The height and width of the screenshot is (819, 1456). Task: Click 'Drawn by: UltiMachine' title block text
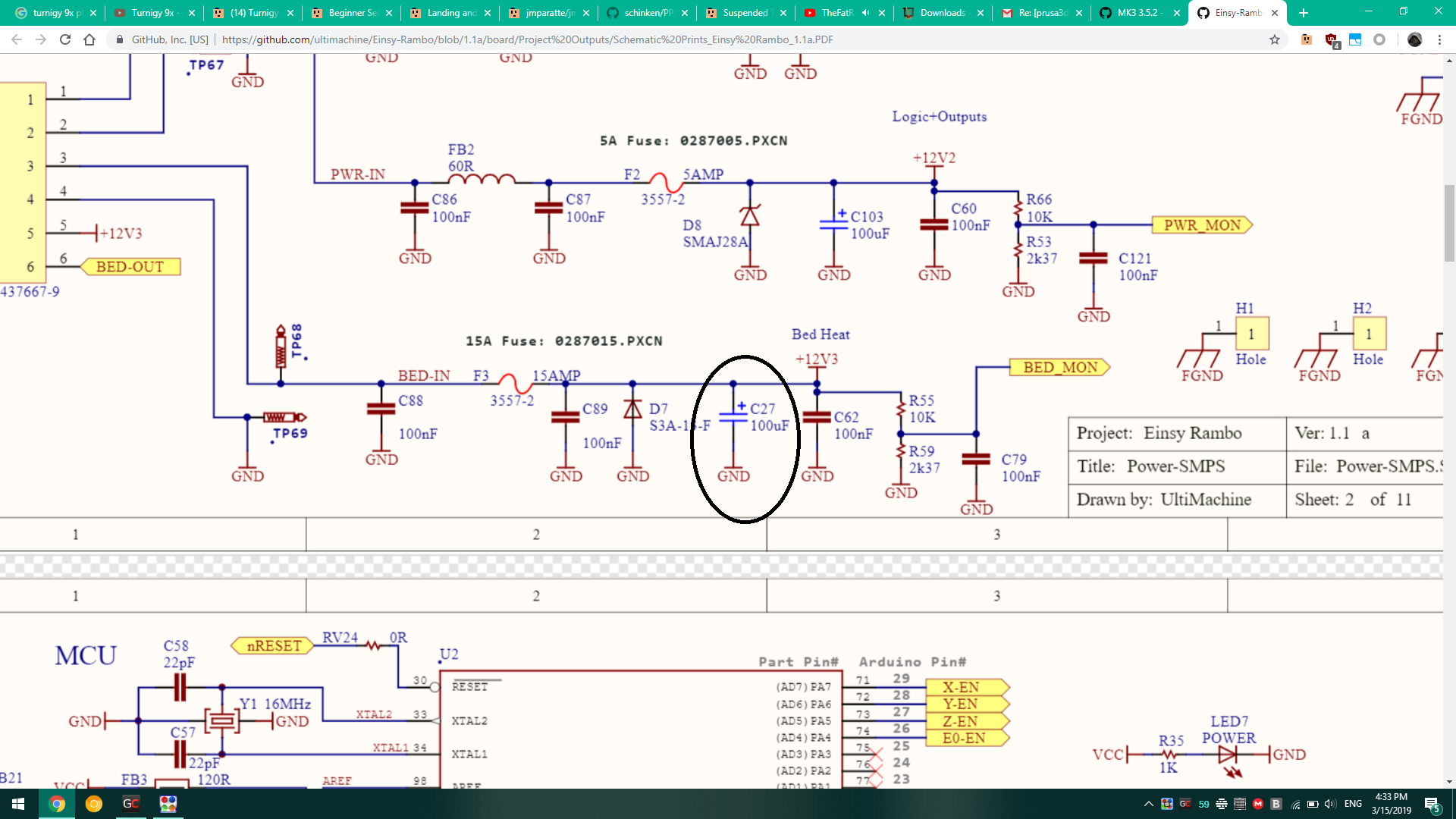[x=1163, y=500]
